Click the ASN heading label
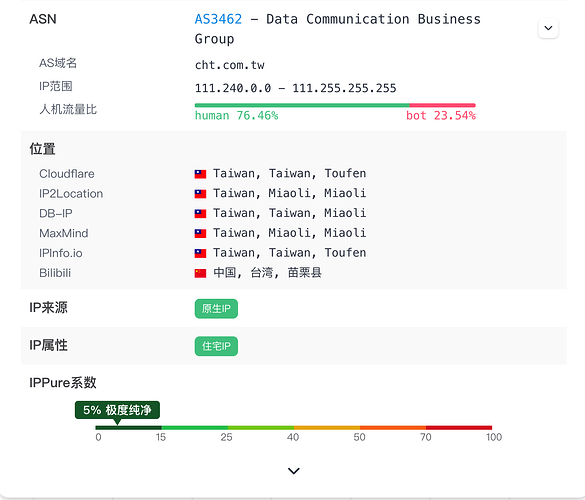This screenshot has height=500, width=585. point(43,19)
